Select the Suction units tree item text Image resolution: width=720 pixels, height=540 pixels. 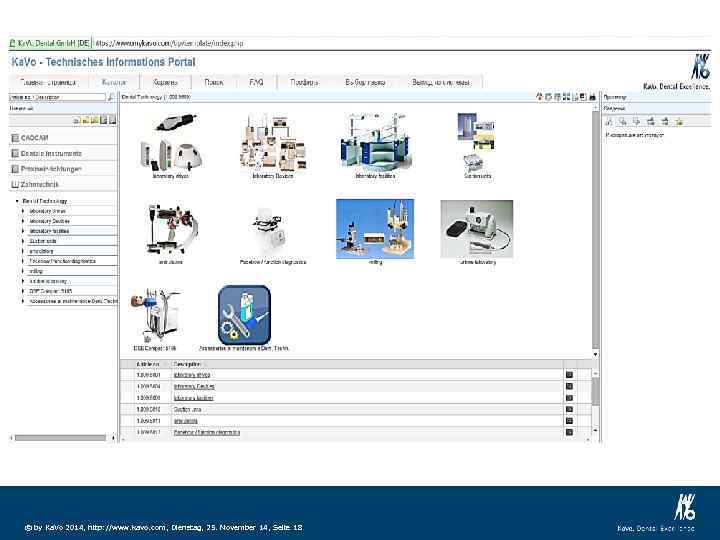(43, 241)
